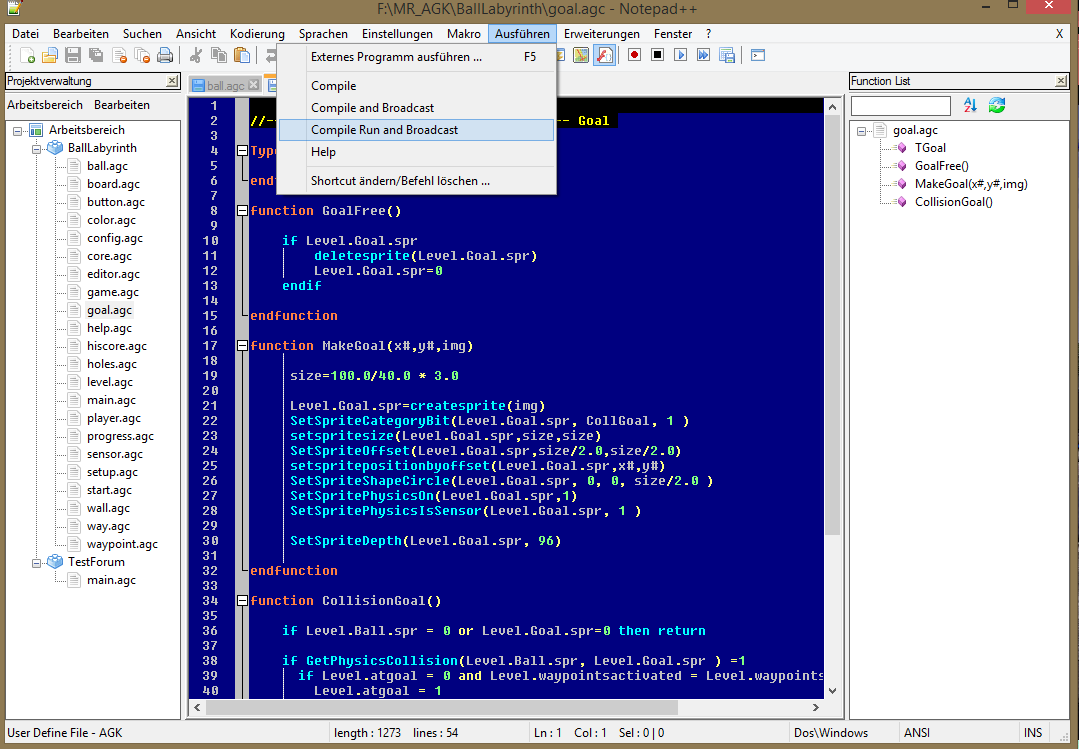Choose Compile and Broadcast entry
Viewport: 1079px width, 749px height.
(416, 108)
